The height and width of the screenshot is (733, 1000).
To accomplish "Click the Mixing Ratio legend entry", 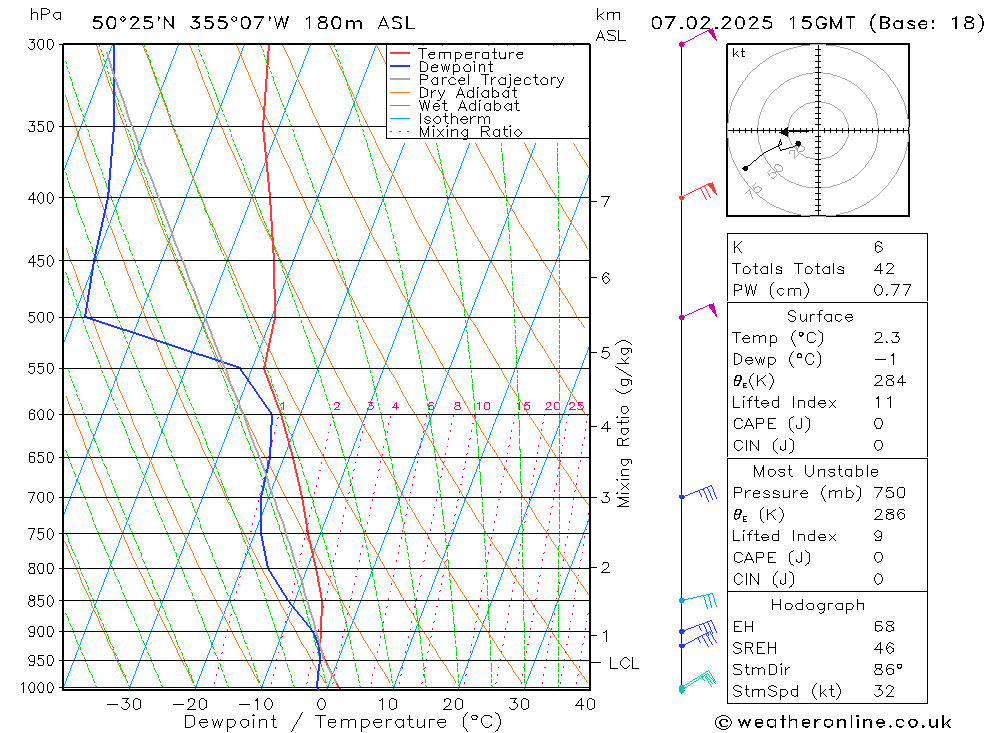I will point(471,132).
